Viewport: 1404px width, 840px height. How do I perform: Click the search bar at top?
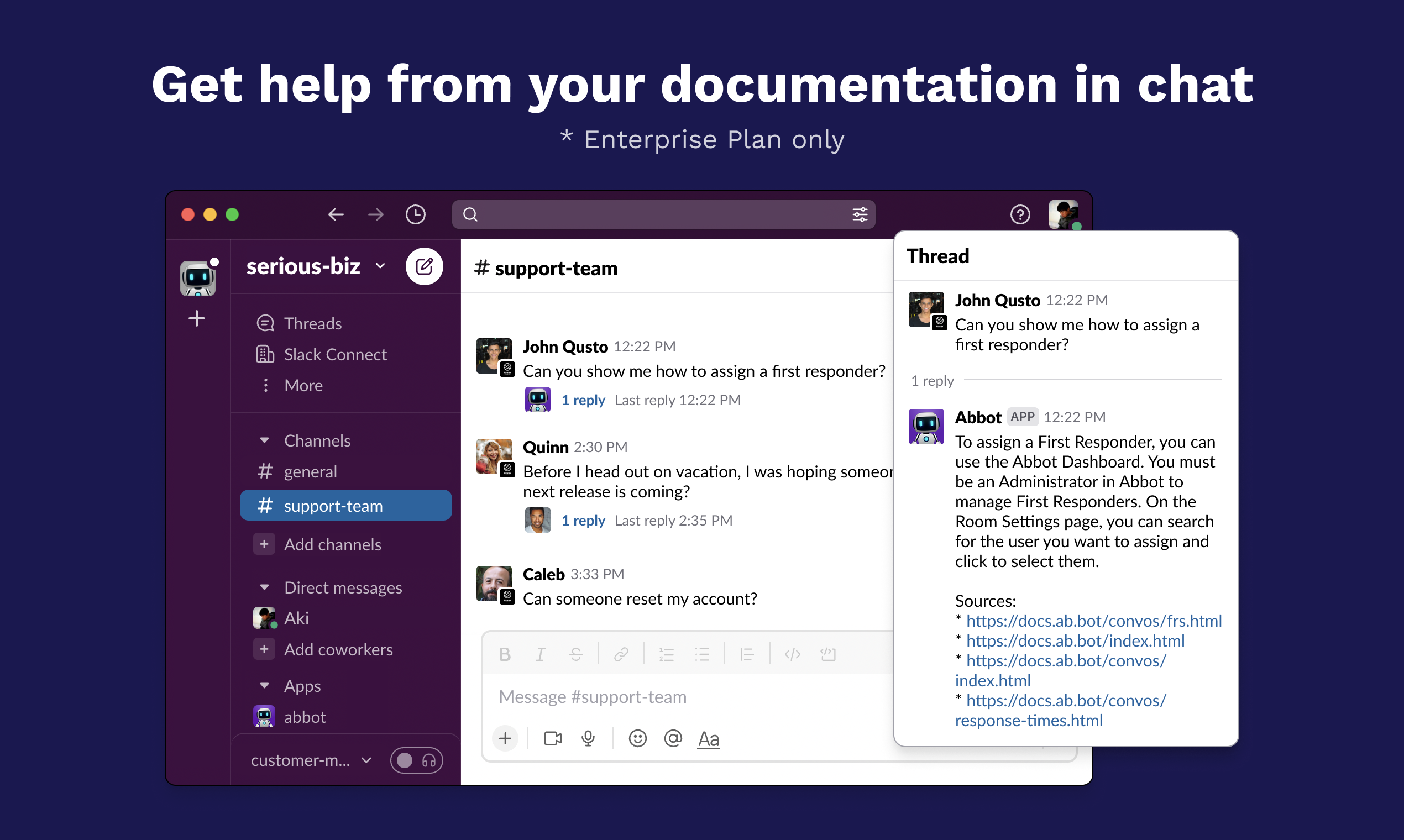pyautogui.click(x=663, y=214)
